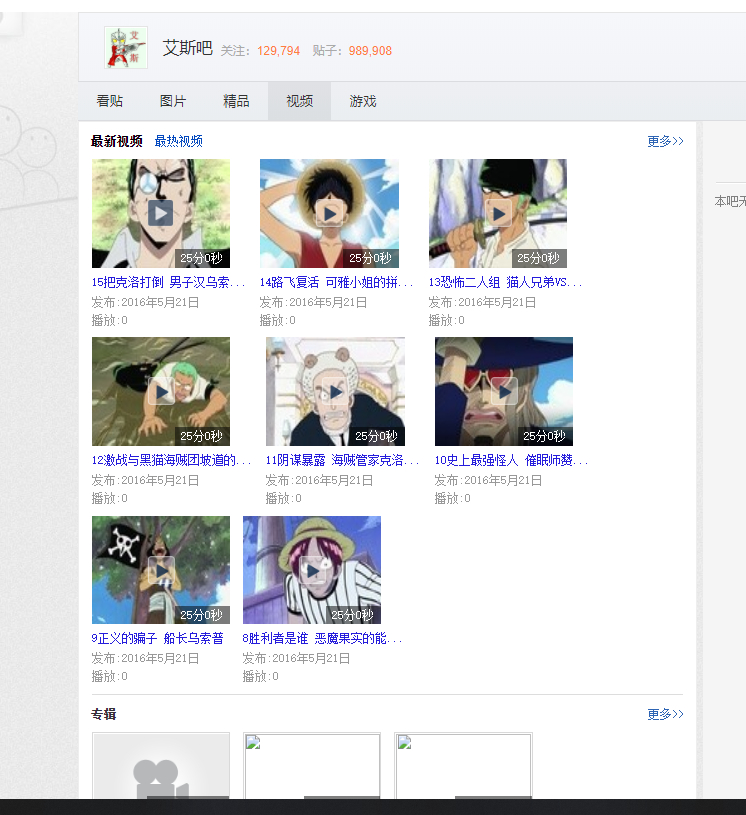The width and height of the screenshot is (746, 815).
Task: Open title link 11阴谋暴露 海贼管家克洛...
Action: tap(342, 461)
